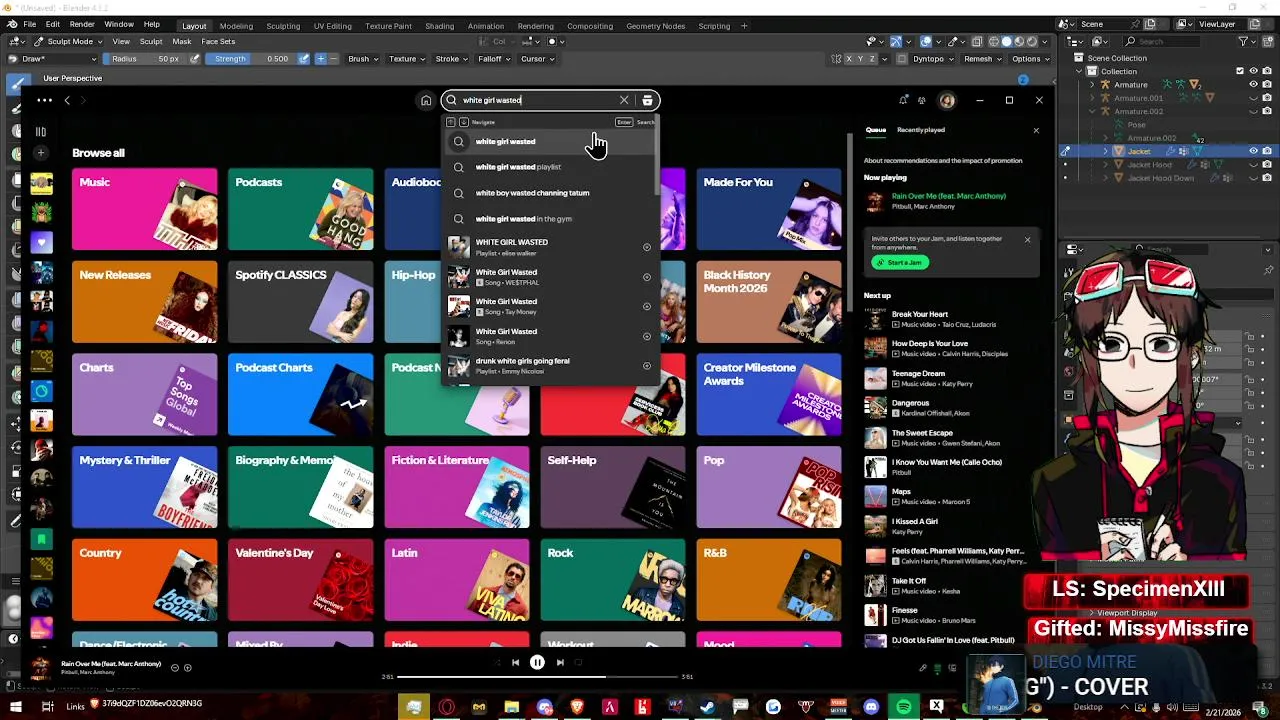Pause the Spotify playback
Screen dimensions: 1280x720
(537, 662)
